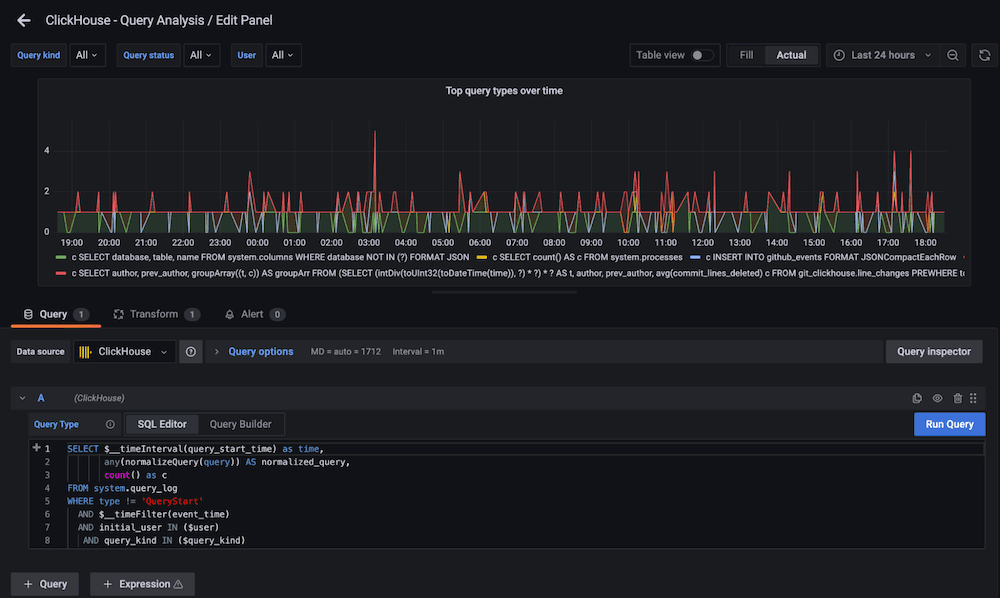Viewport: 1000px width, 598px height.
Task: Open the Query Builder tab
Action: point(242,423)
